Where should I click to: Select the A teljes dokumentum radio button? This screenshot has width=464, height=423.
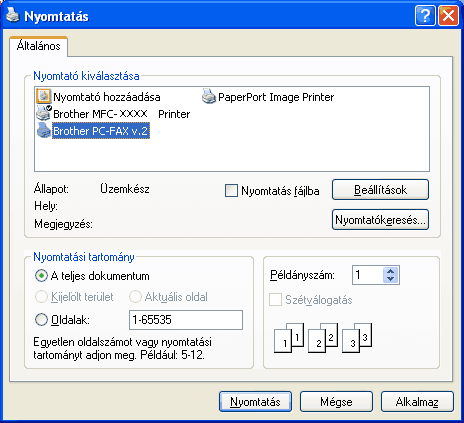(x=41, y=276)
